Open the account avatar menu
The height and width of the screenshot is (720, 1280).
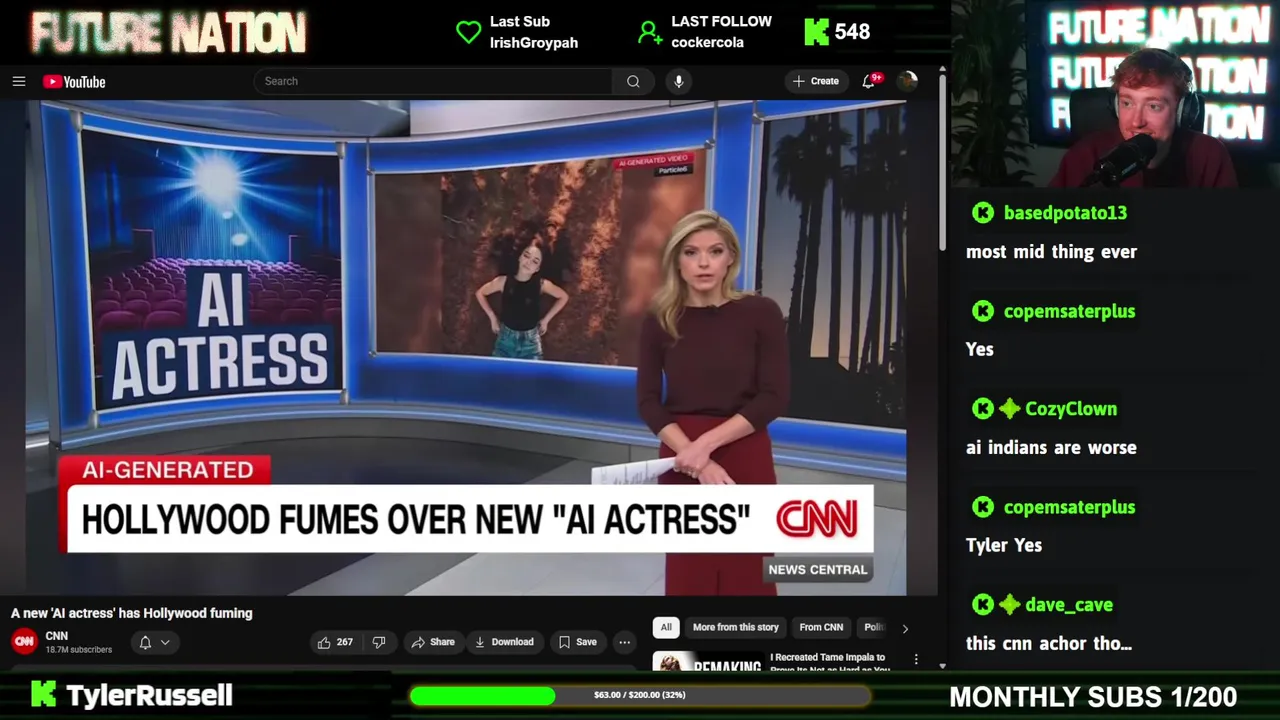tap(907, 81)
